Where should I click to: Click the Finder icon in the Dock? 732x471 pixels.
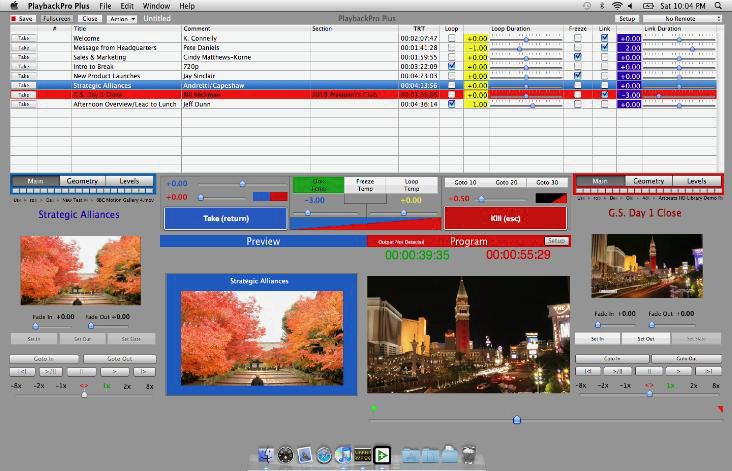[266, 456]
